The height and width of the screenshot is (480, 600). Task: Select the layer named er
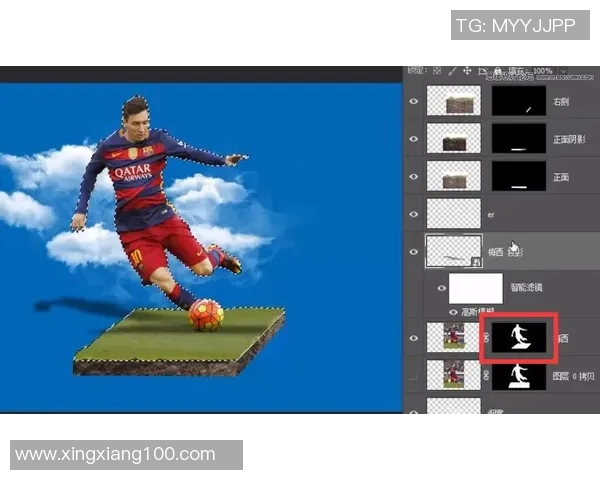click(x=491, y=215)
